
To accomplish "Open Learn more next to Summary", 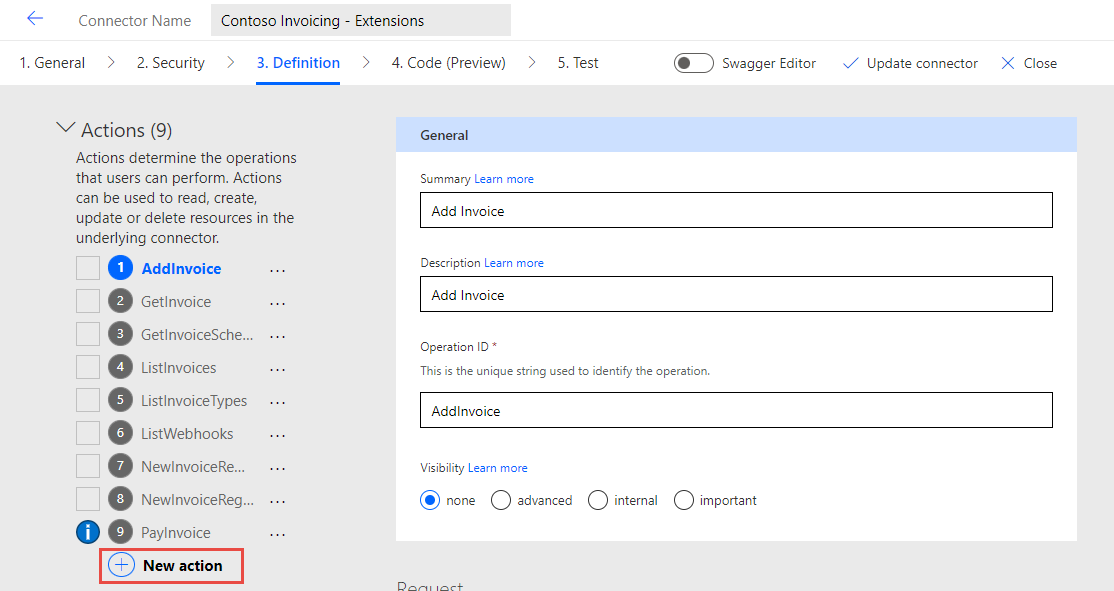I will click(504, 178).
